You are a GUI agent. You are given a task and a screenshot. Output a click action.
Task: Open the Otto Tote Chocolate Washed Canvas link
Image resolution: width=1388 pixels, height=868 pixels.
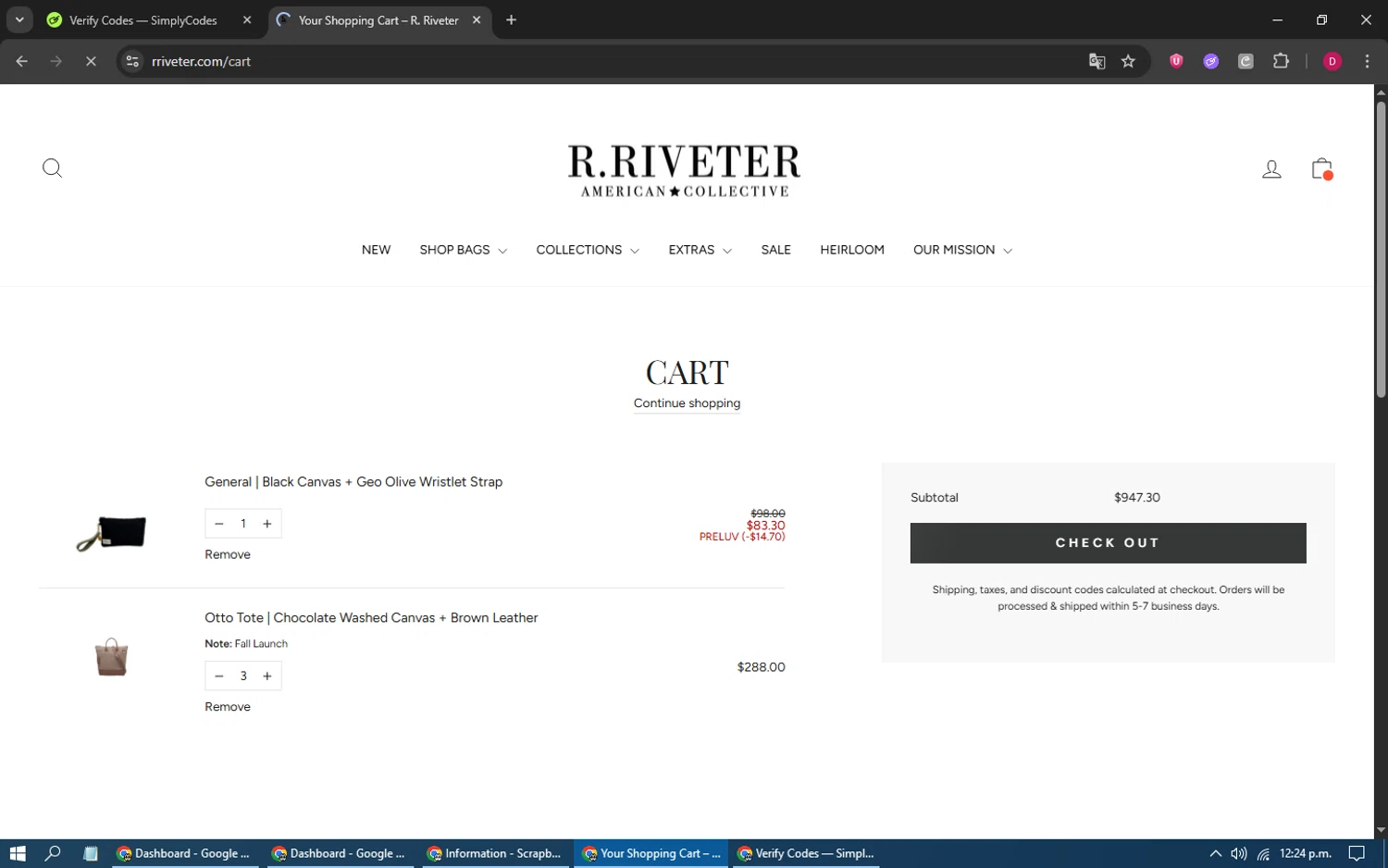[x=371, y=618]
